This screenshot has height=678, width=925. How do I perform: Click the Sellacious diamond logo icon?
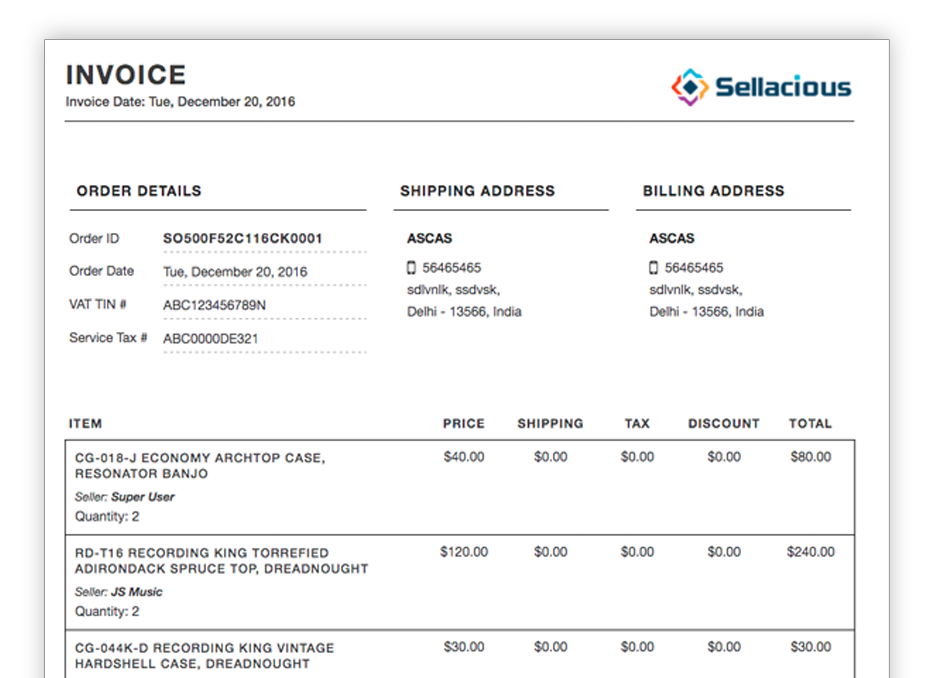[689, 87]
